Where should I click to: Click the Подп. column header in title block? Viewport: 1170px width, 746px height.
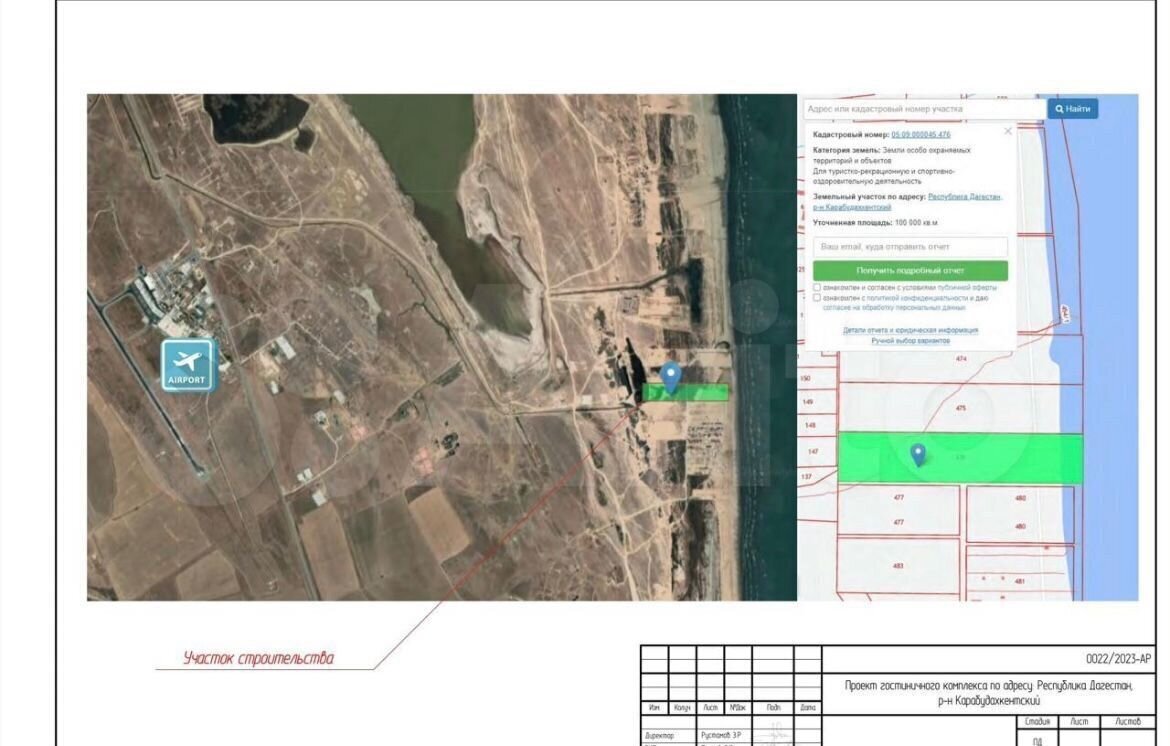click(774, 707)
